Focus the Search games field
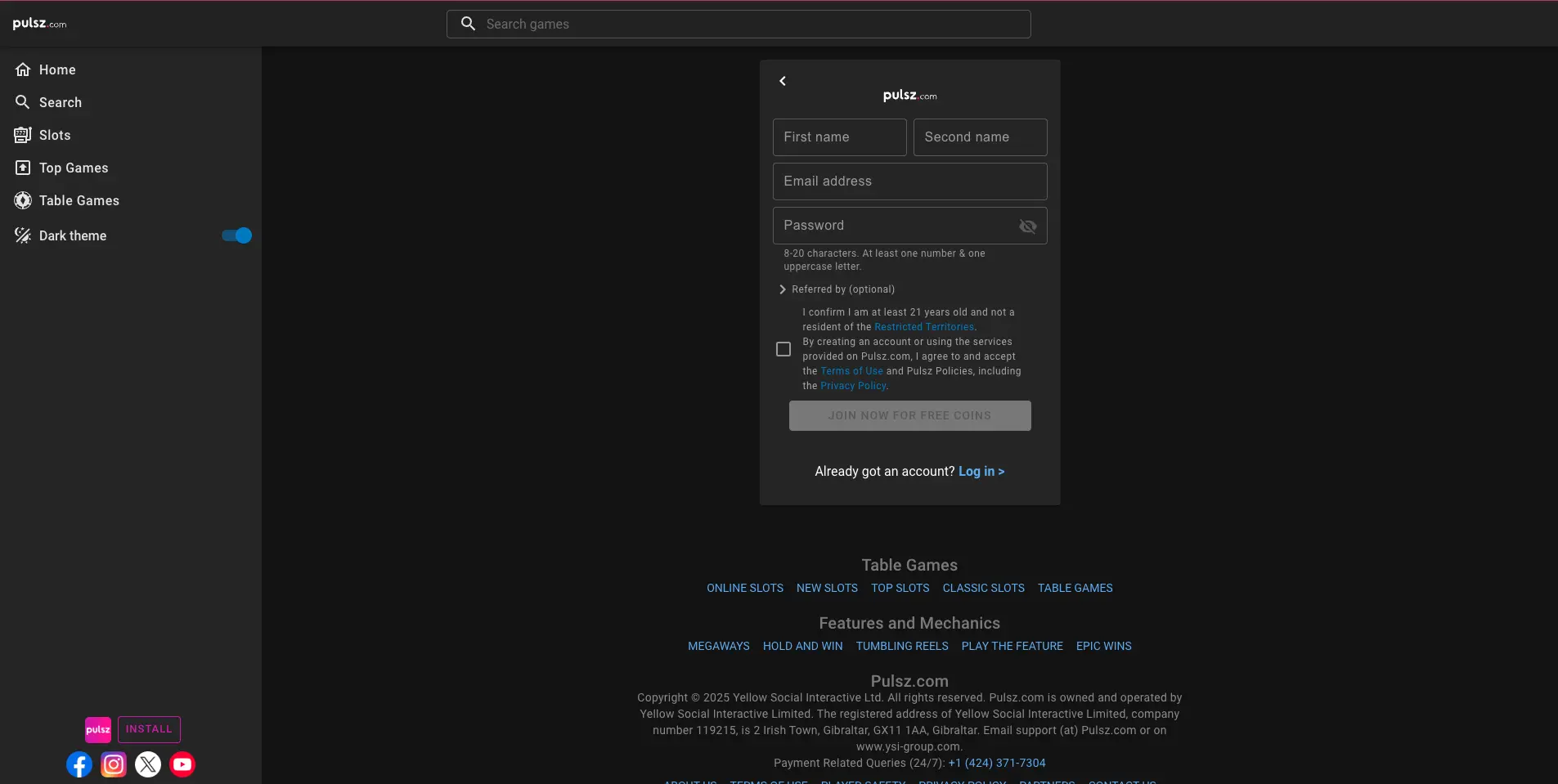This screenshot has width=1558, height=784. coord(739,24)
